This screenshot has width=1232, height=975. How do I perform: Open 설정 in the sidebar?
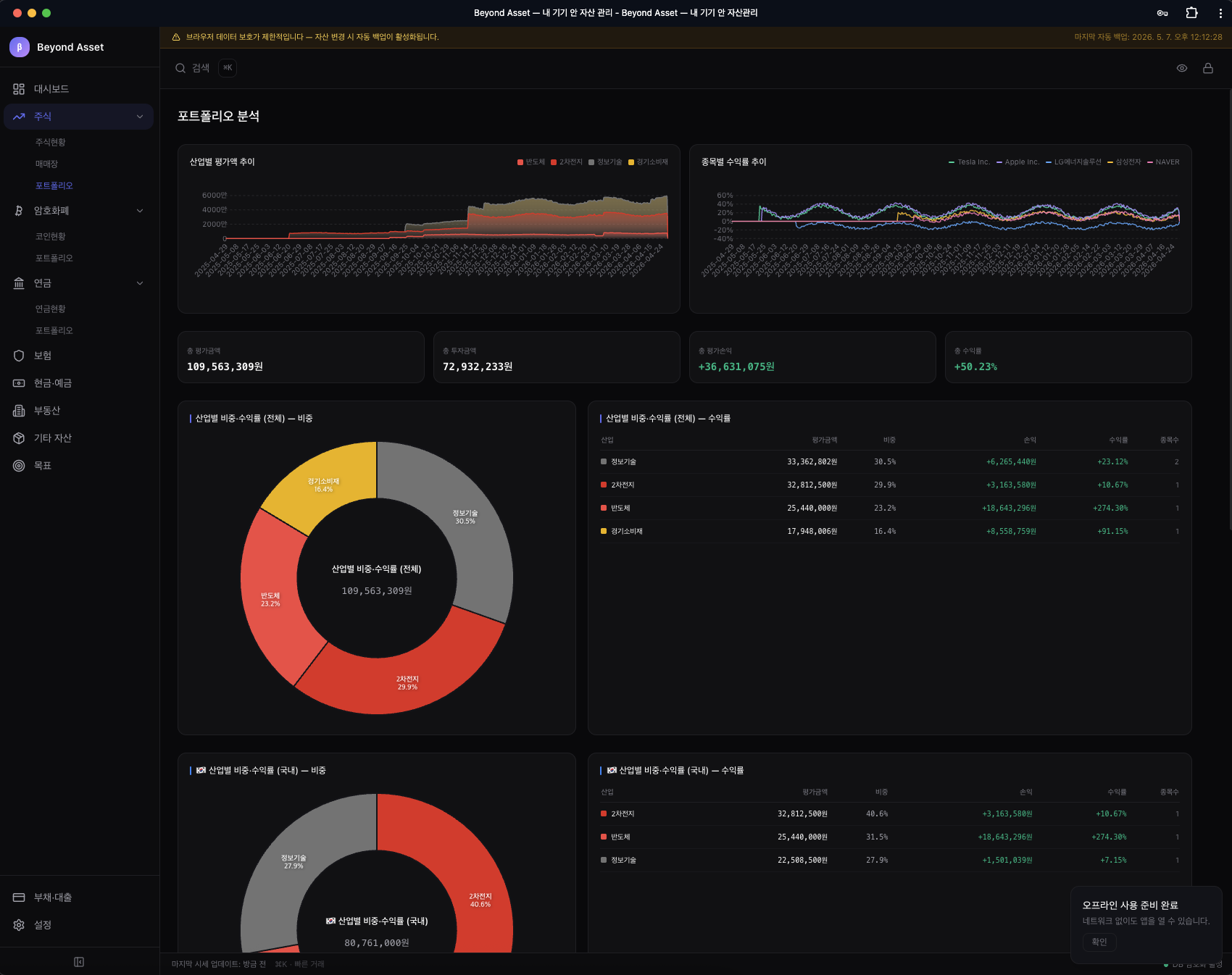point(79,925)
